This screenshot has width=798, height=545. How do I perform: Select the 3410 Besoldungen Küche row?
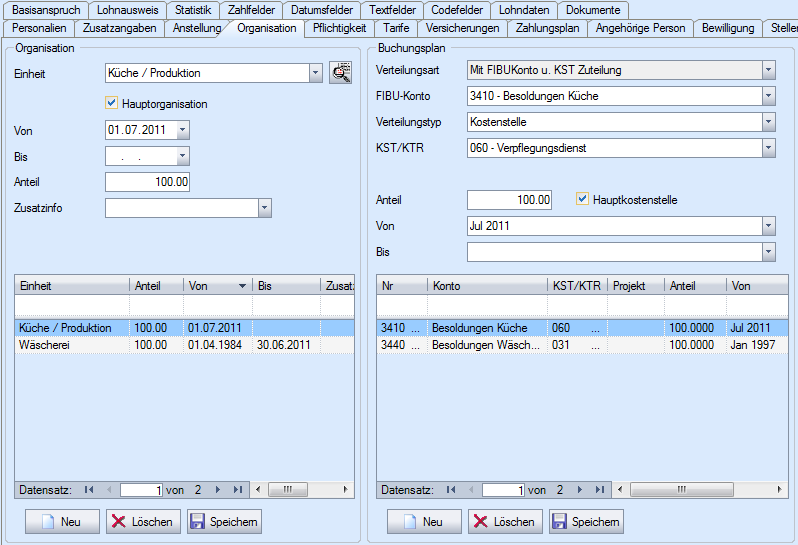tap(582, 328)
